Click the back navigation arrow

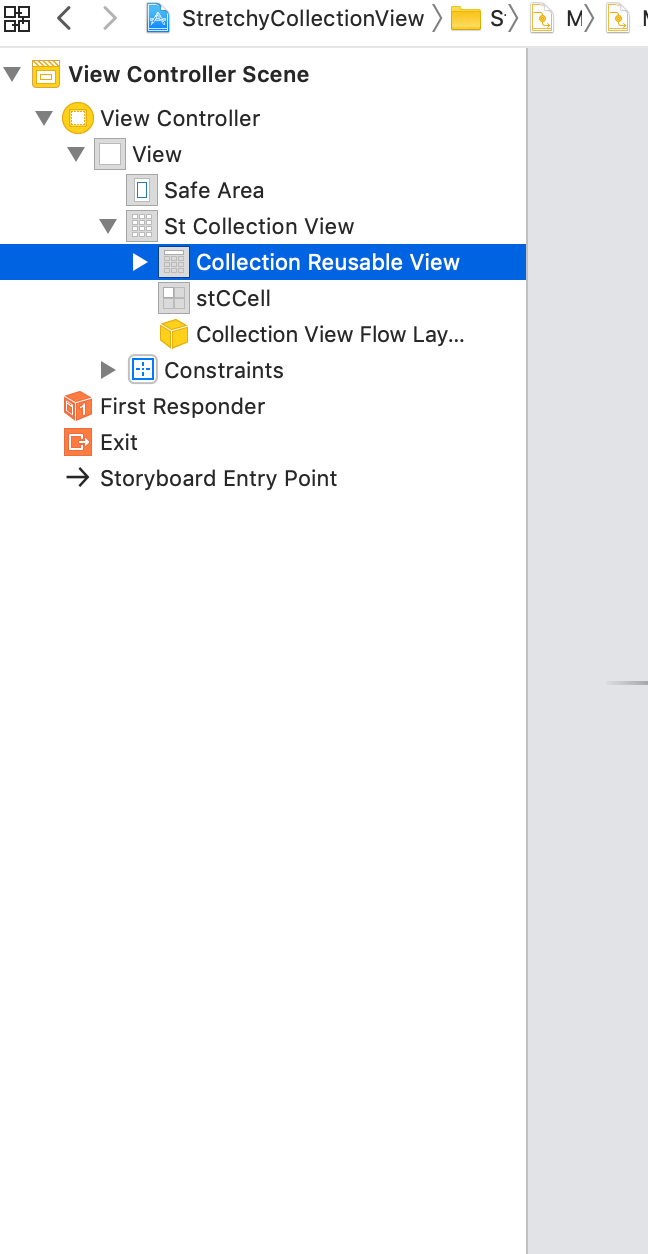click(64, 18)
